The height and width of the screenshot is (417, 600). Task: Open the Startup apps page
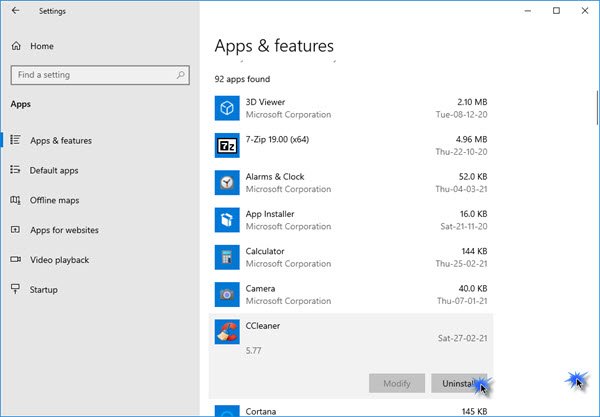pyautogui.click(x=43, y=289)
